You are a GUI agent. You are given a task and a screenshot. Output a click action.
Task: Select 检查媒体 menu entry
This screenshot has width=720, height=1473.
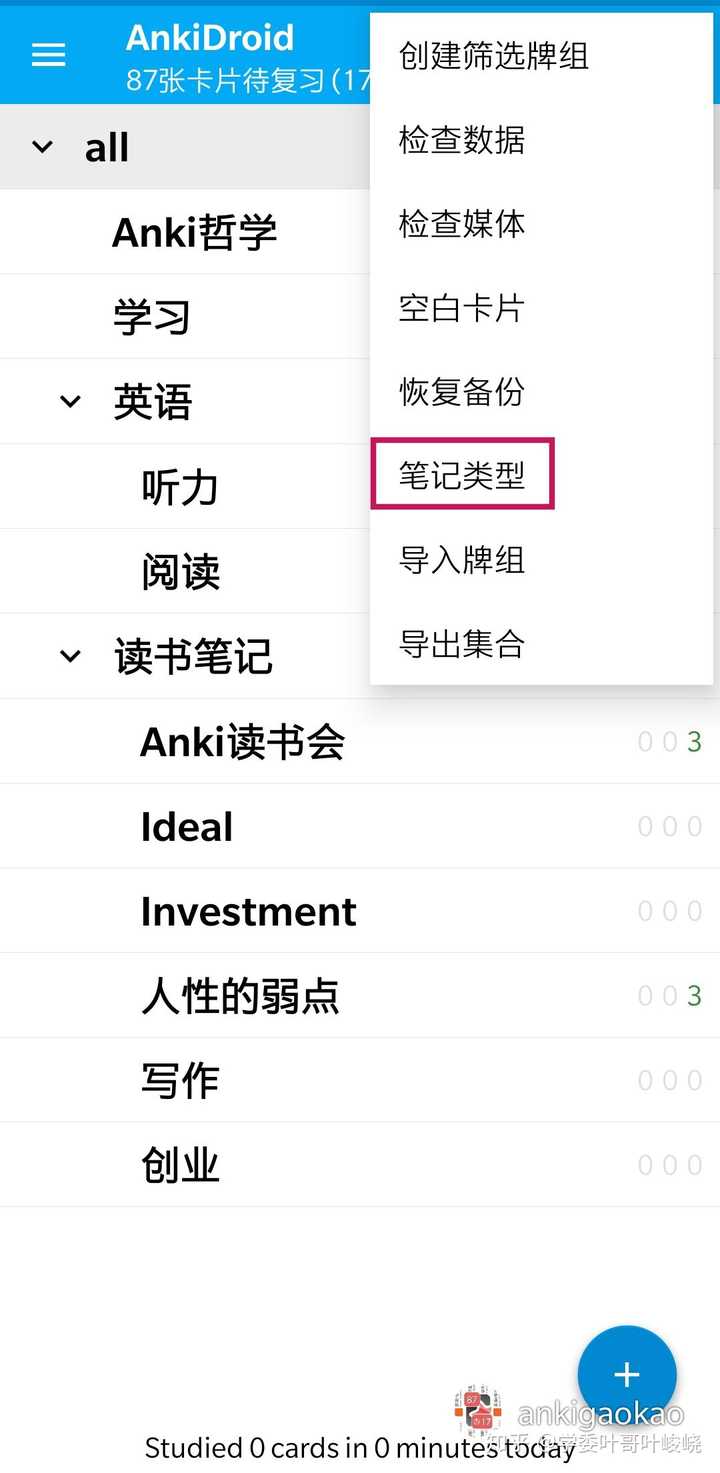pyautogui.click(x=462, y=224)
